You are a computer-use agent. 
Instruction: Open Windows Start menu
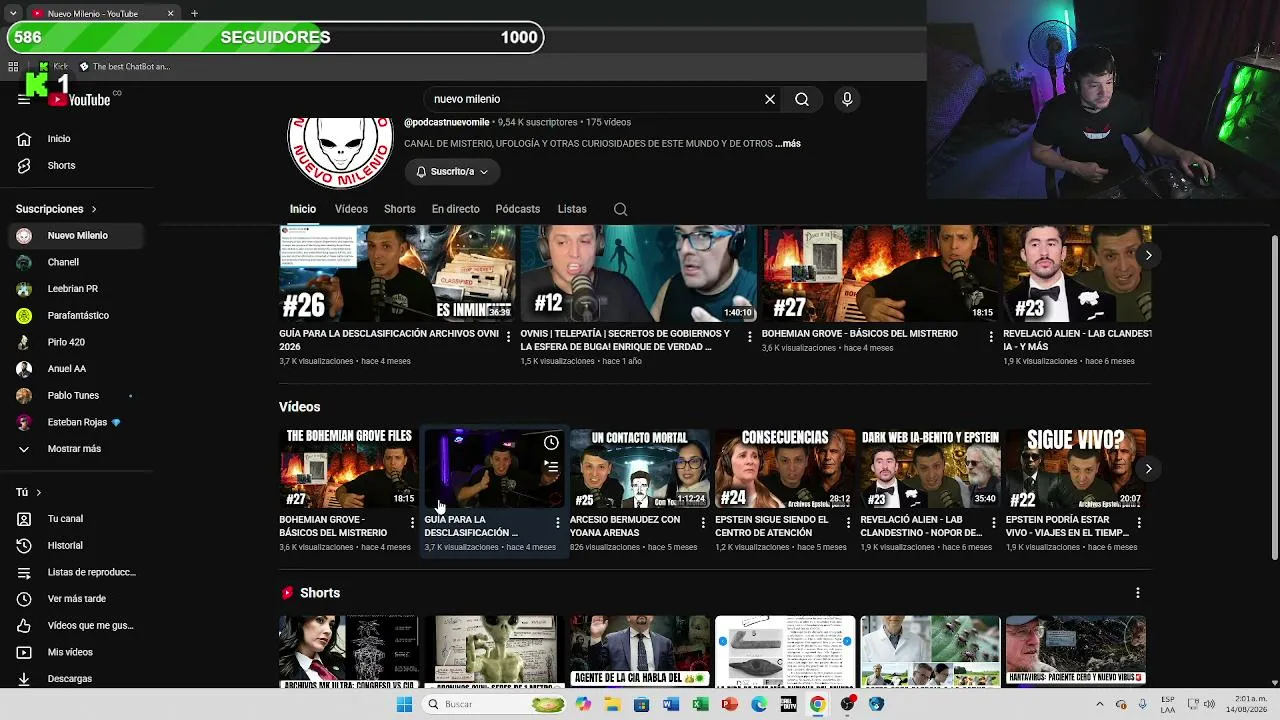(x=404, y=704)
